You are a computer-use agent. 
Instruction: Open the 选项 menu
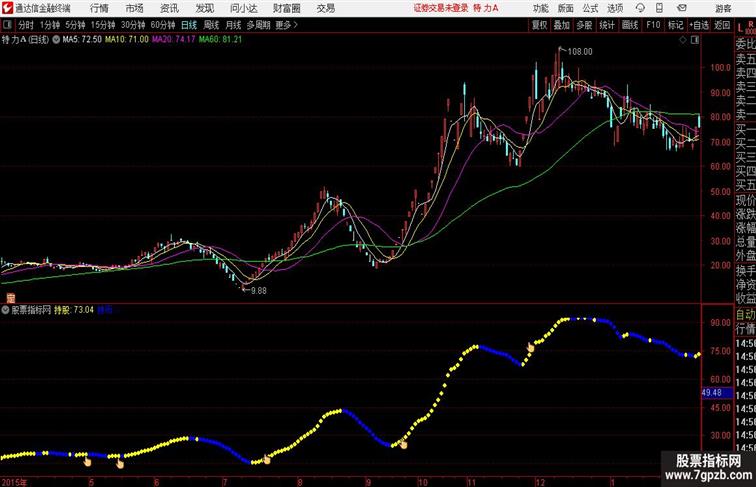615,8
